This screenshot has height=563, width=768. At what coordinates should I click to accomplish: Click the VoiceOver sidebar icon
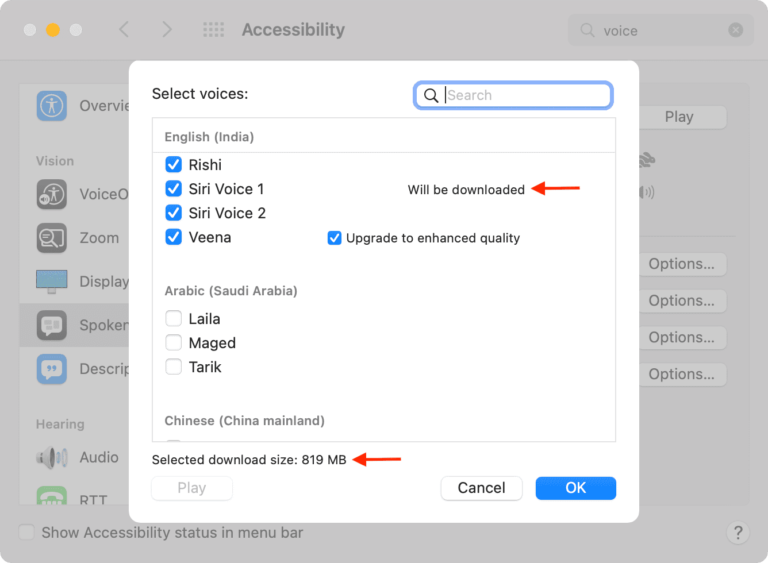coord(52,194)
